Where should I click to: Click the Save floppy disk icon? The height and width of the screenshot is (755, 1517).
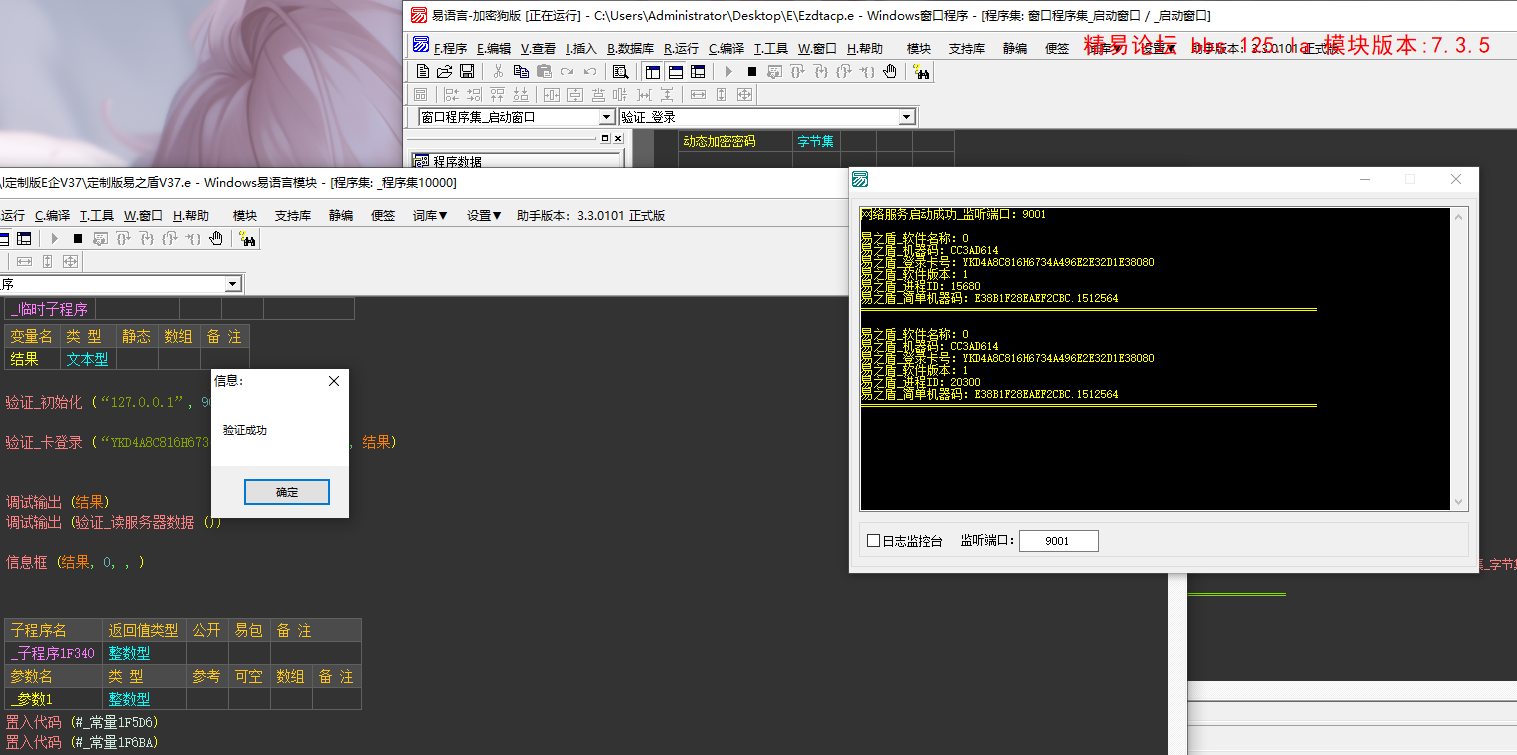click(466, 71)
